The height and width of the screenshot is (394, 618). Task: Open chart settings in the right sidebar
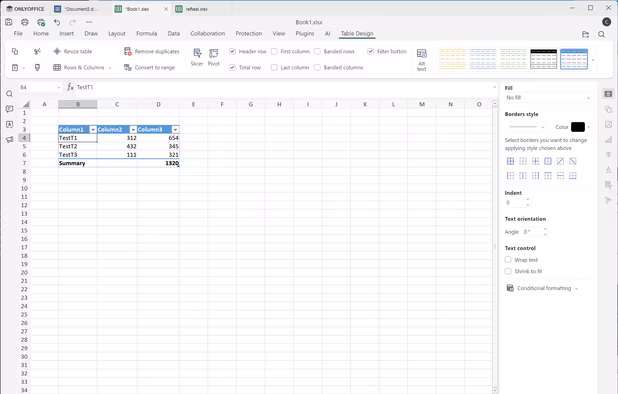(x=608, y=139)
